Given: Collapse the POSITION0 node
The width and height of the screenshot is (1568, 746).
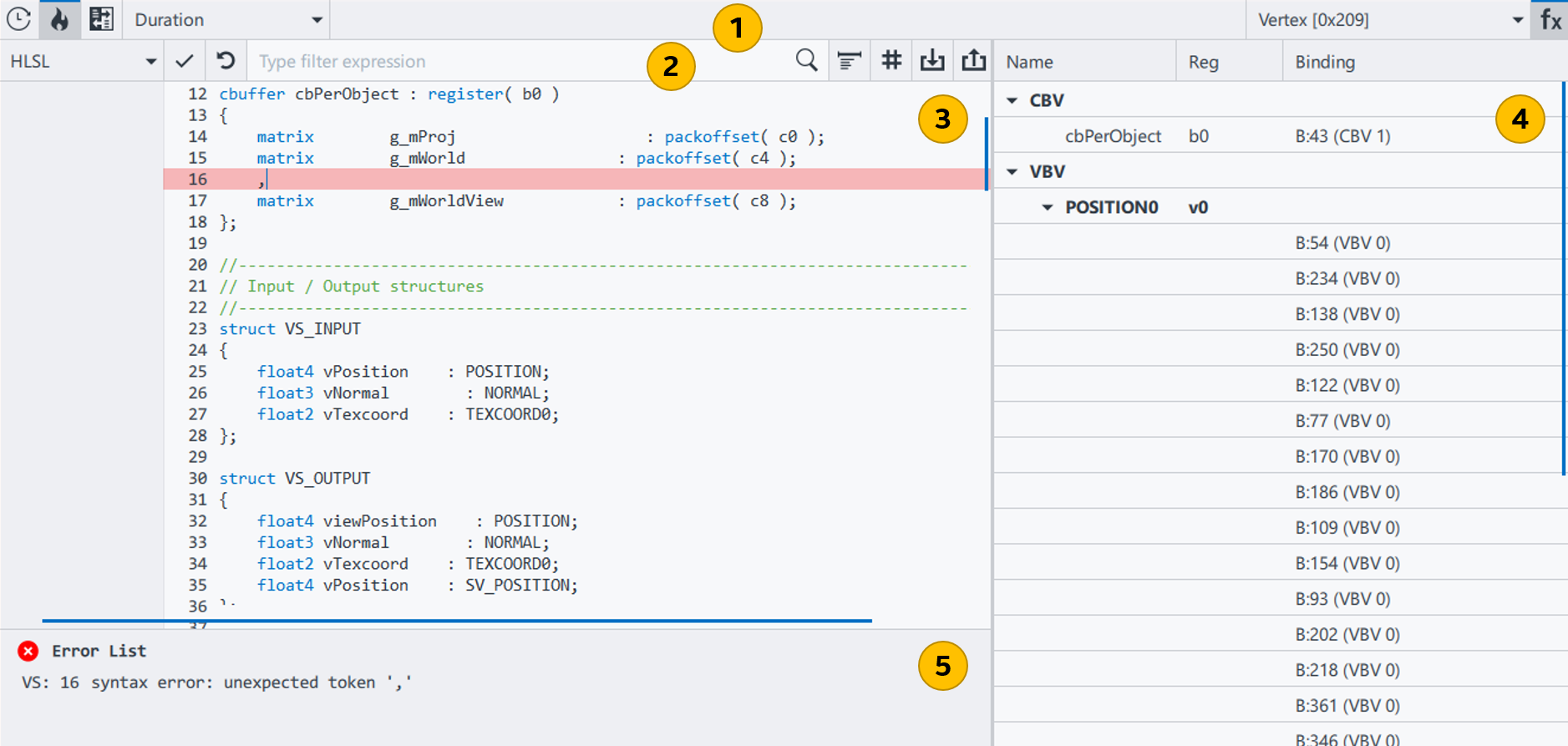Looking at the screenshot, I should pos(1048,207).
